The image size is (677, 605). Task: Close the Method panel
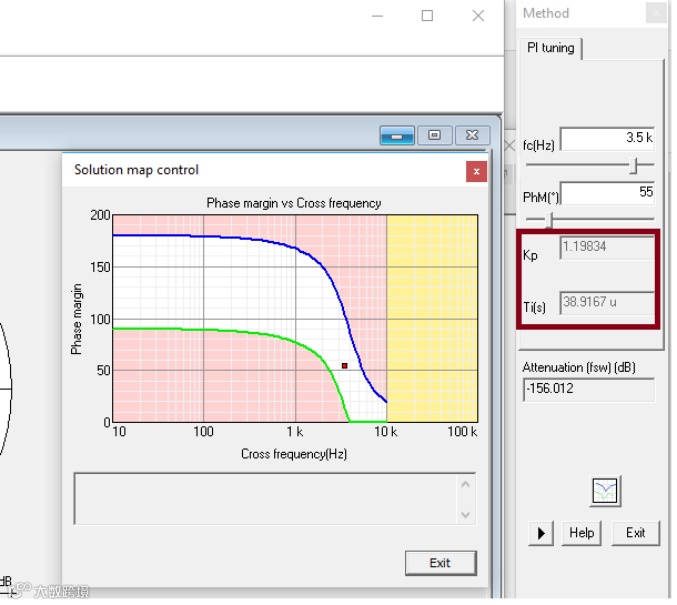click(656, 13)
